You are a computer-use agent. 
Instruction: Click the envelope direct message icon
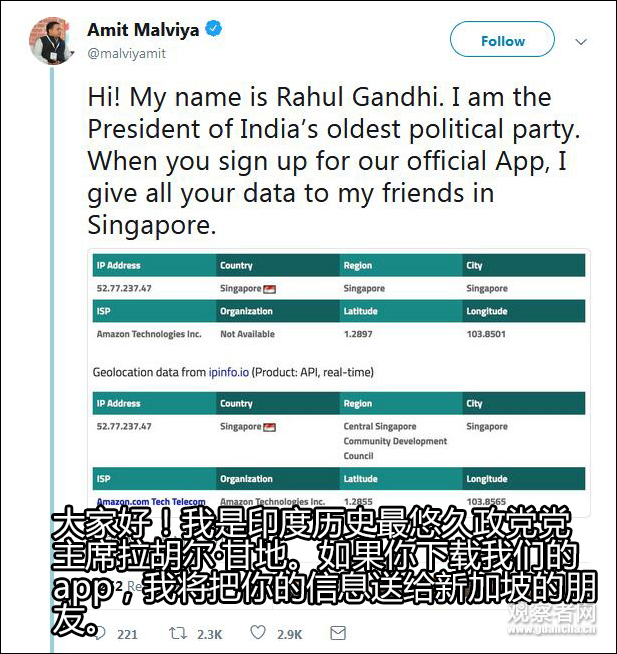(x=337, y=633)
